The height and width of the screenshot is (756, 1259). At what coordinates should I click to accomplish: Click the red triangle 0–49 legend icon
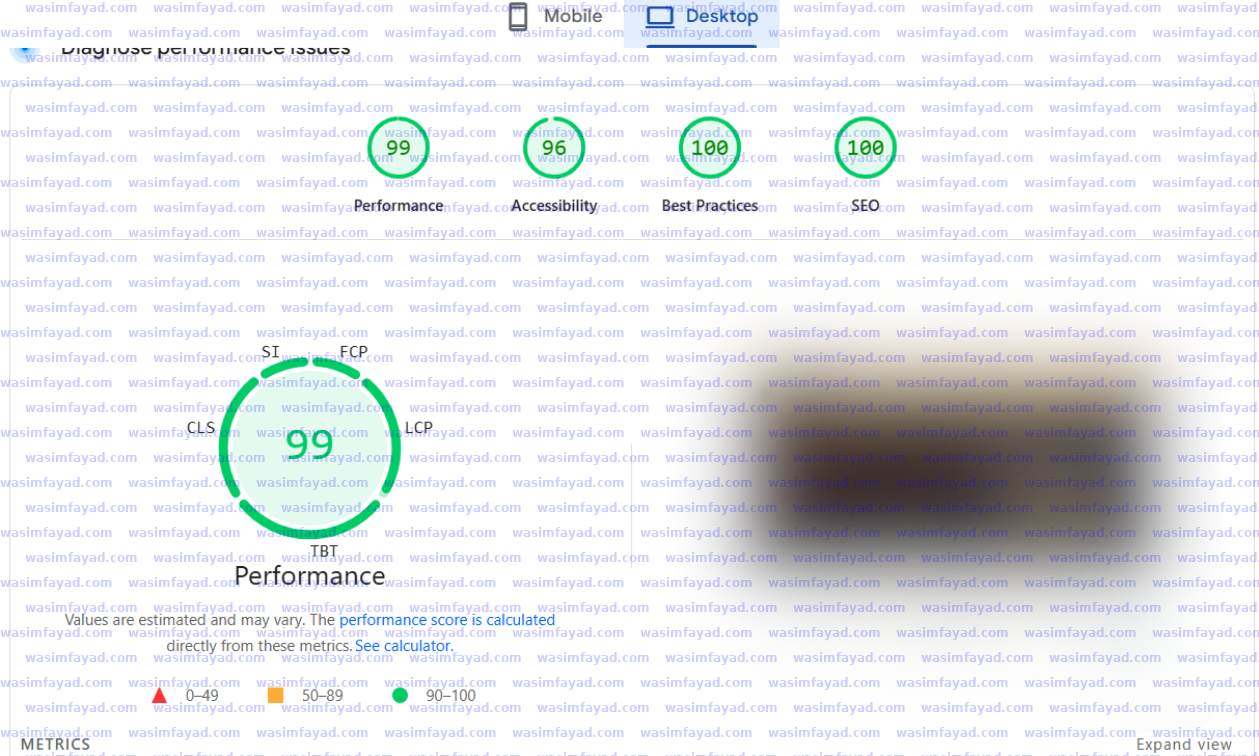click(x=159, y=696)
